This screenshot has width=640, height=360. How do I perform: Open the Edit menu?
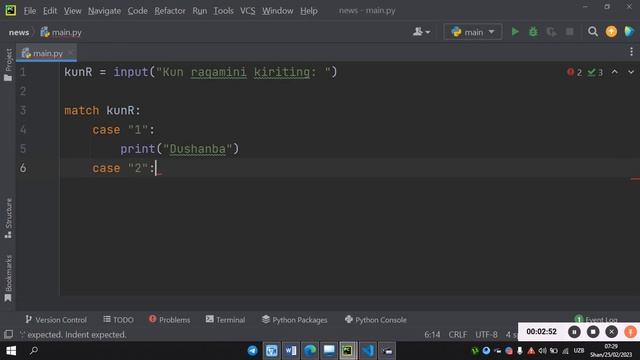50,11
